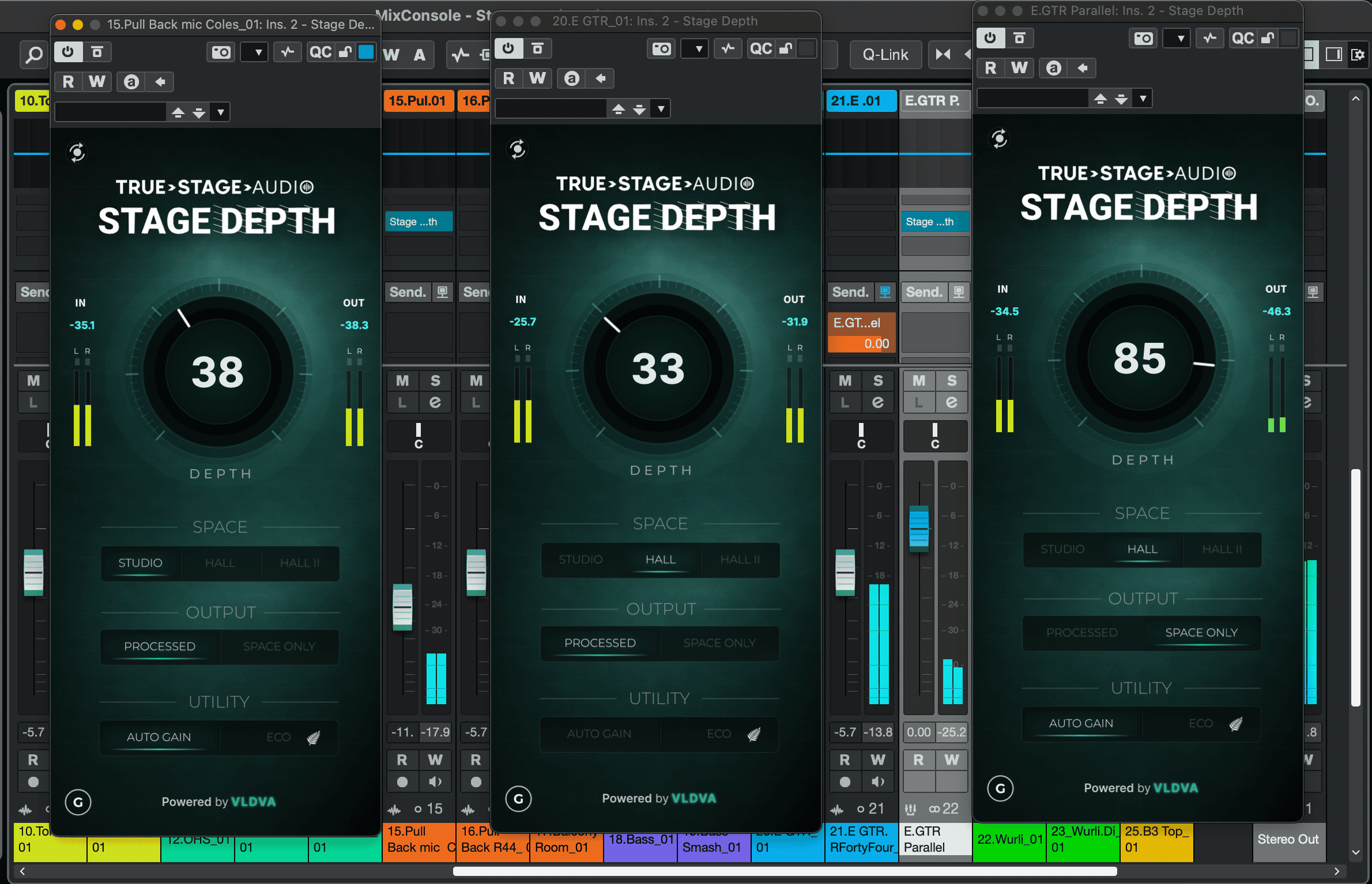The width and height of the screenshot is (1372, 884).
Task: Toggle AUTO GAIN in 20.E GTR_01 plugin
Action: click(x=600, y=734)
